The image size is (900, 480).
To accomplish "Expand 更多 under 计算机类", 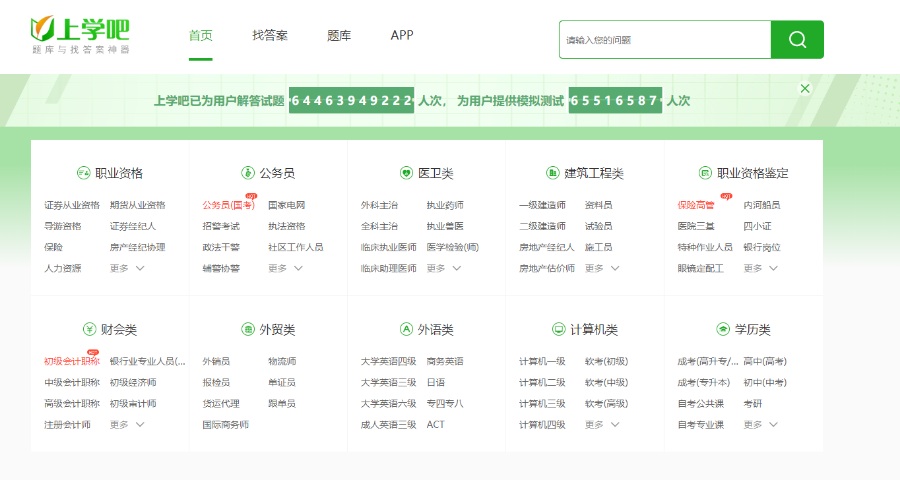I will click(602, 424).
